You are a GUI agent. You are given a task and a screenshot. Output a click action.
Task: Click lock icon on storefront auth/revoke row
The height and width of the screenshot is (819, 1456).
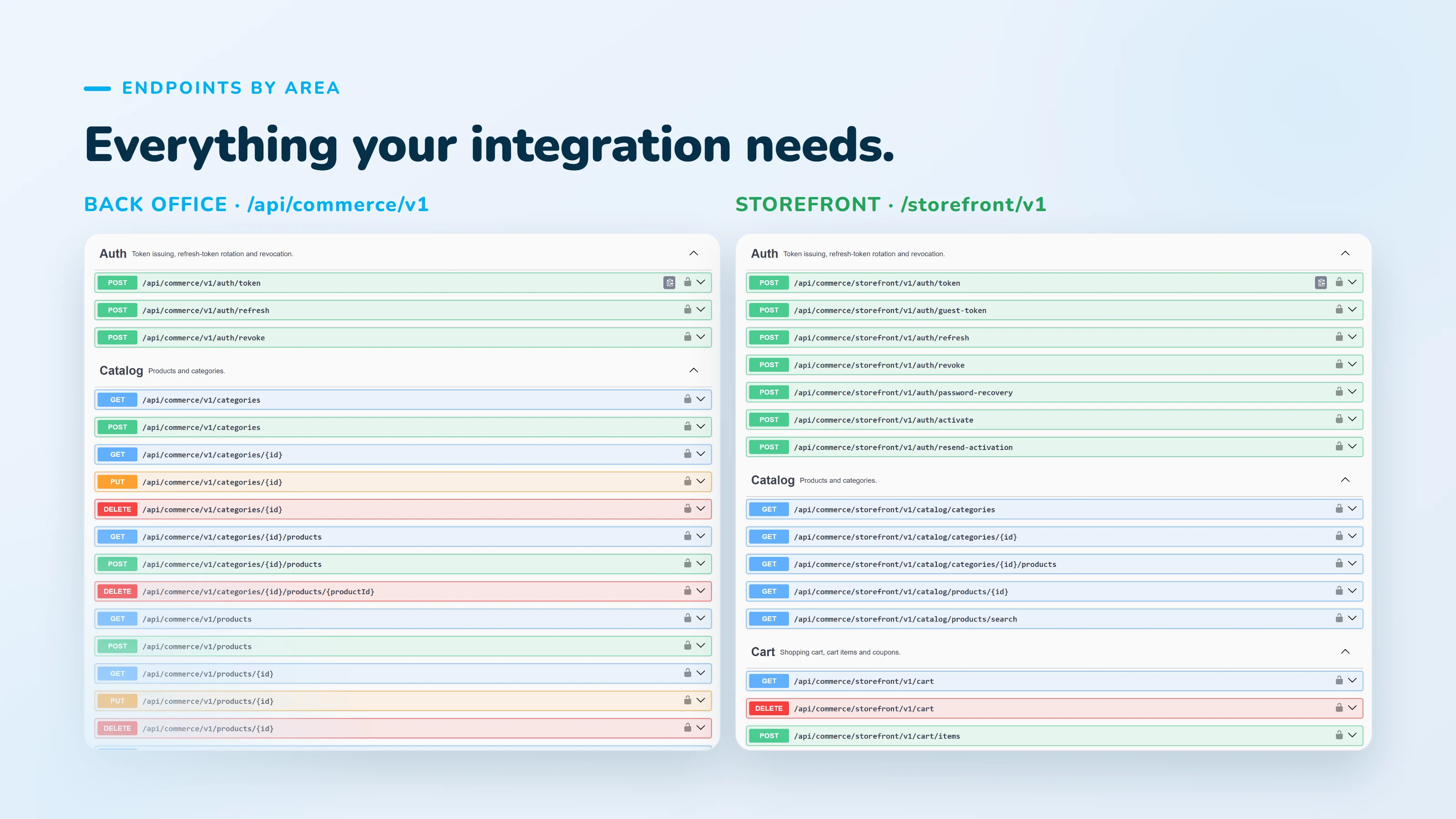pyautogui.click(x=1339, y=364)
